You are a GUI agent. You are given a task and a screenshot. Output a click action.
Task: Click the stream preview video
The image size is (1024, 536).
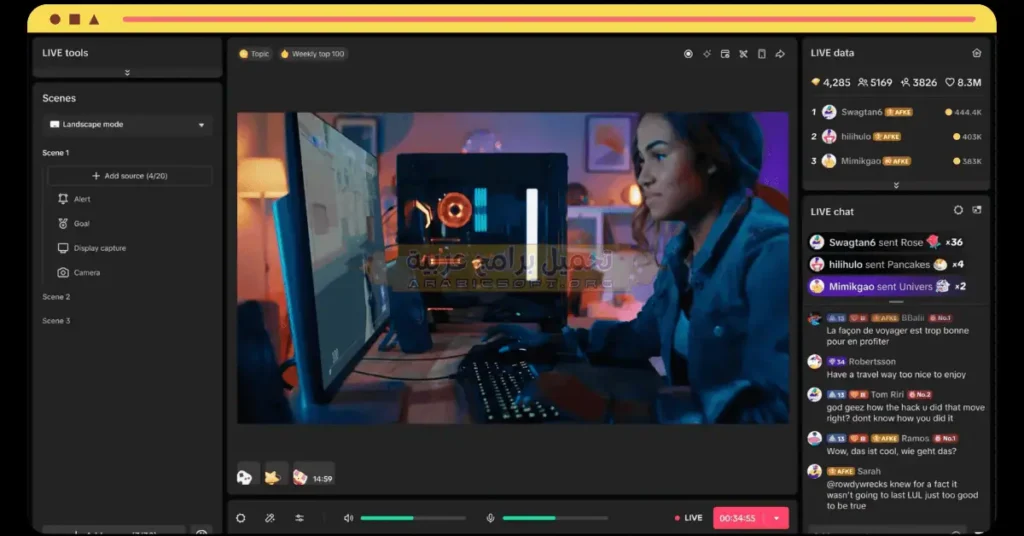[x=513, y=268]
